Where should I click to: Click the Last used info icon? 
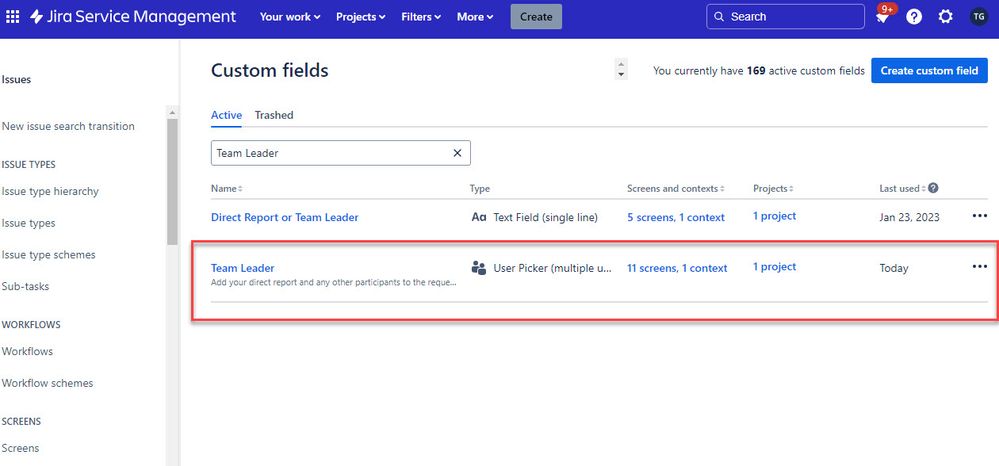[x=933, y=188]
